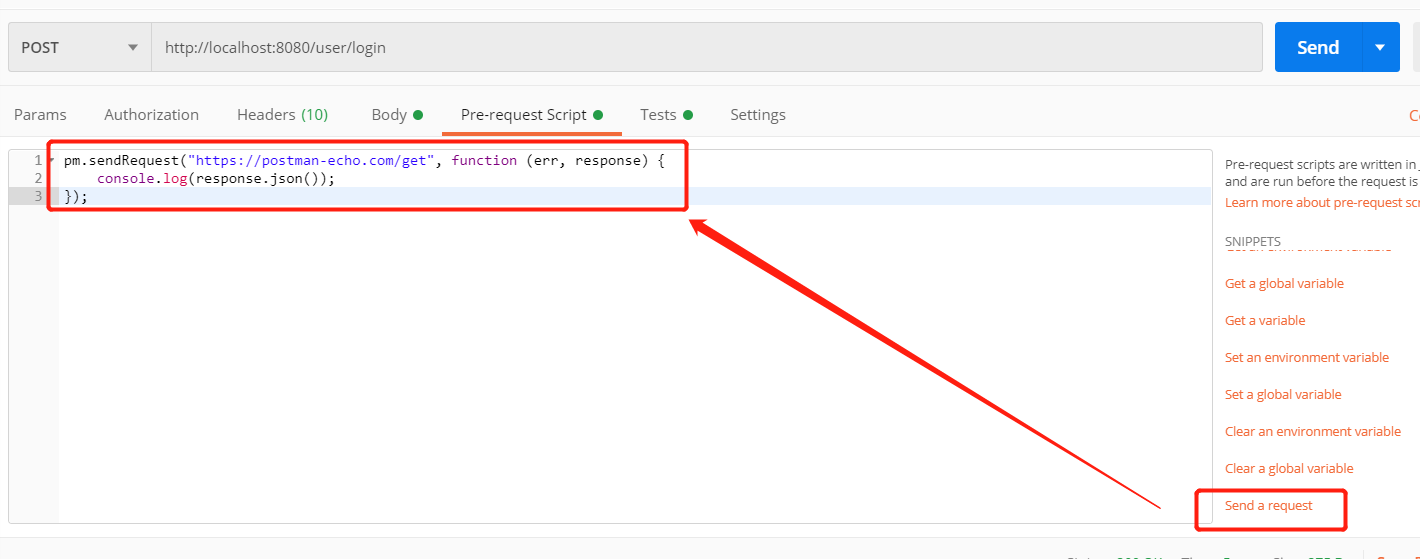
Task: Send the request with Send button
Action: 1318,47
